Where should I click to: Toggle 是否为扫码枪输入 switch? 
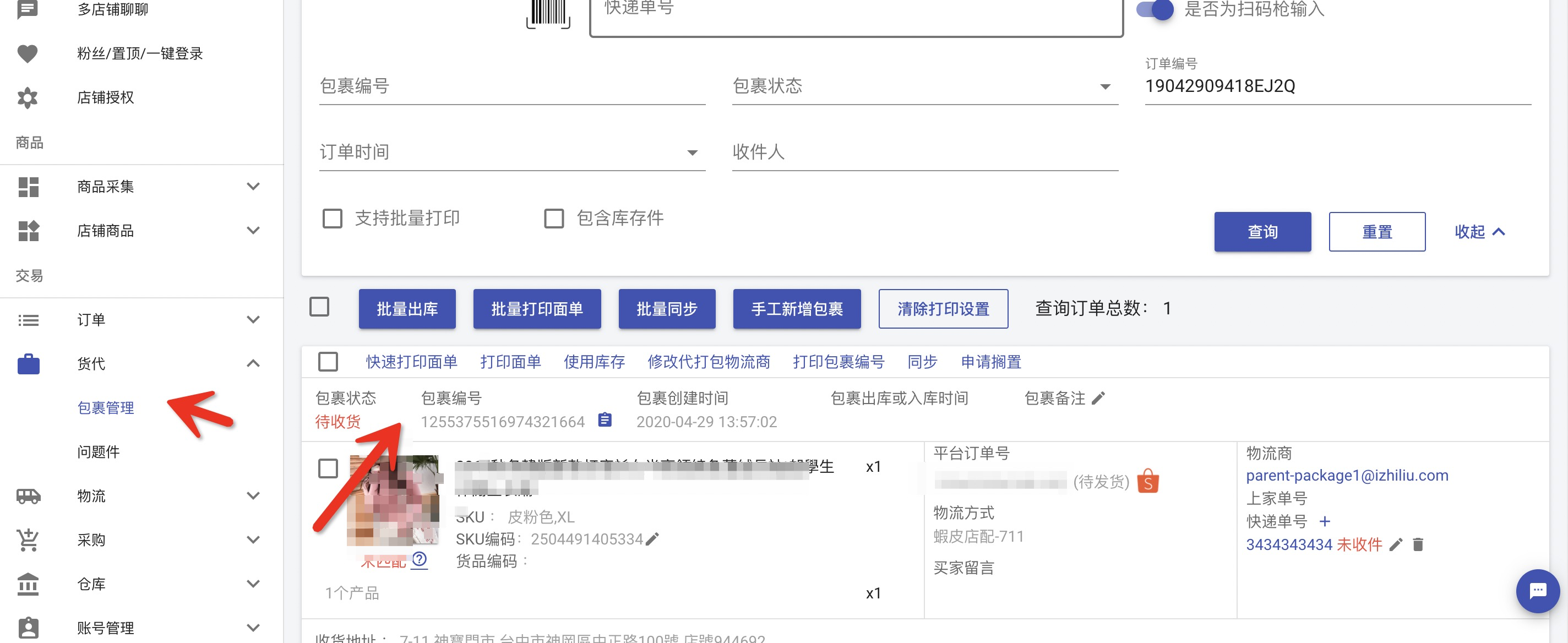click(1155, 9)
